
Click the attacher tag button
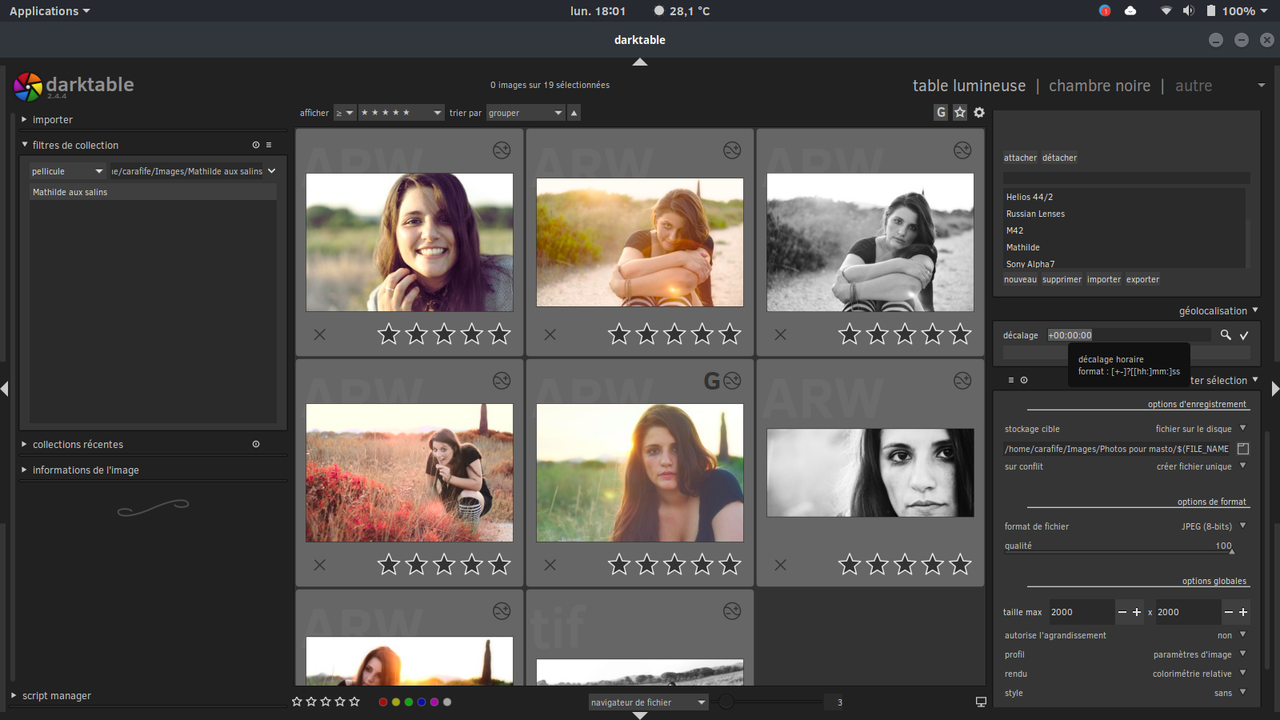click(x=1020, y=158)
